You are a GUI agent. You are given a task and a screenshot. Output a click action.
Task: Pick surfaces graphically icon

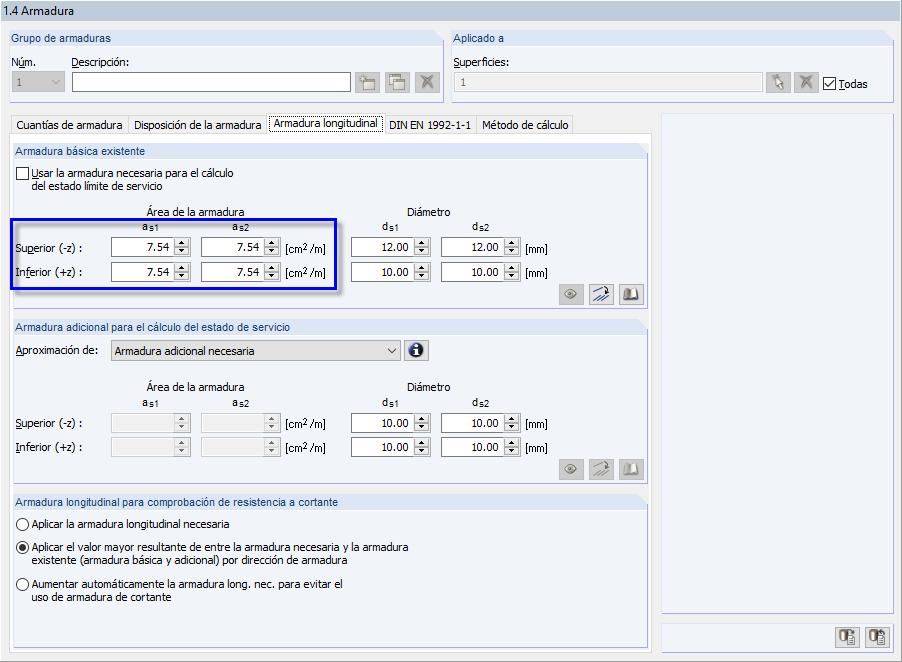pyautogui.click(x=778, y=82)
